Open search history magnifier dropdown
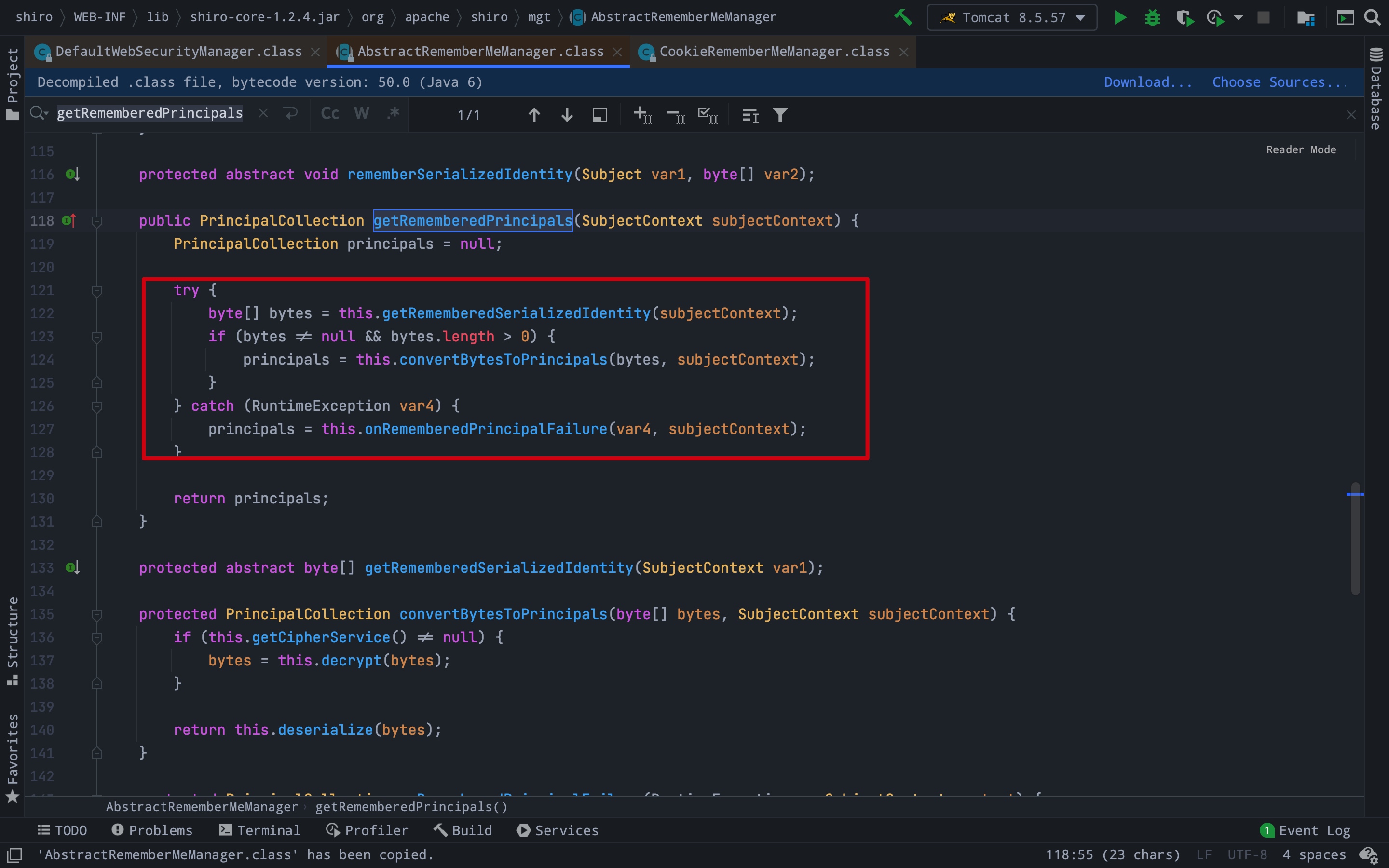Image resolution: width=1389 pixels, height=868 pixels. click(39, 113)
